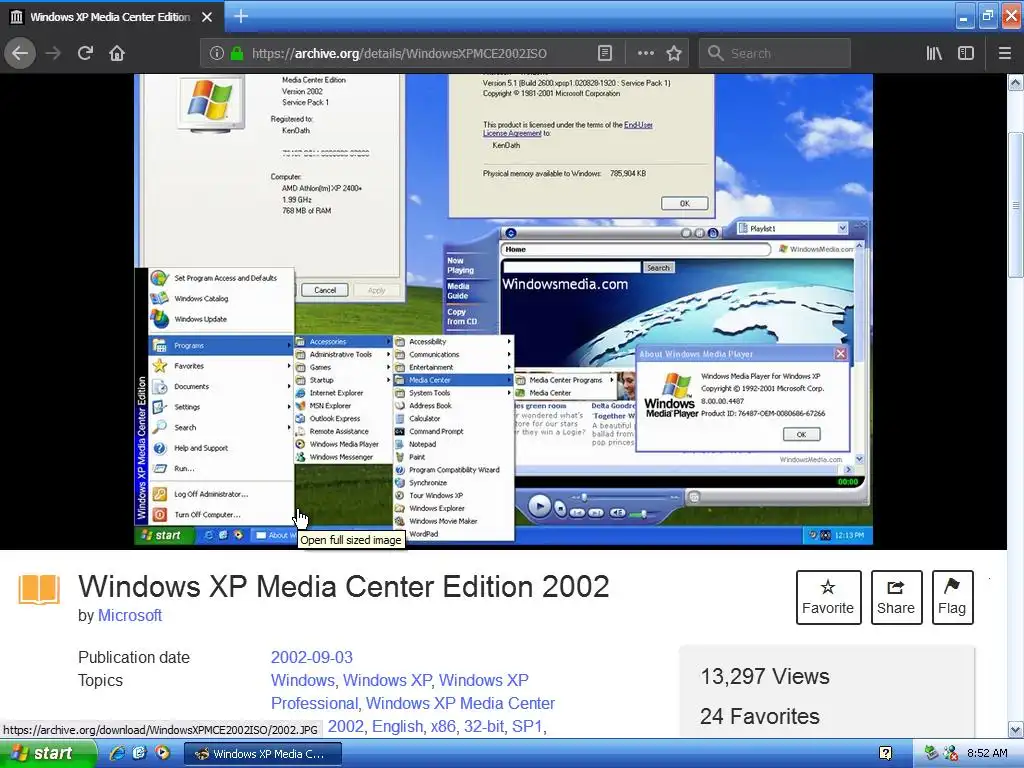Click the orange book texts icon

39,589
